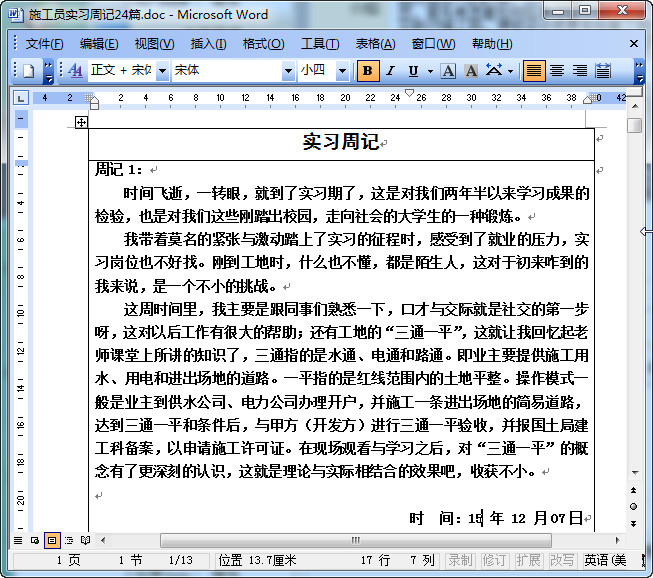Click the Character Scaling icon
The height and width of the screenshot is (578, 653).
point(494,70)
